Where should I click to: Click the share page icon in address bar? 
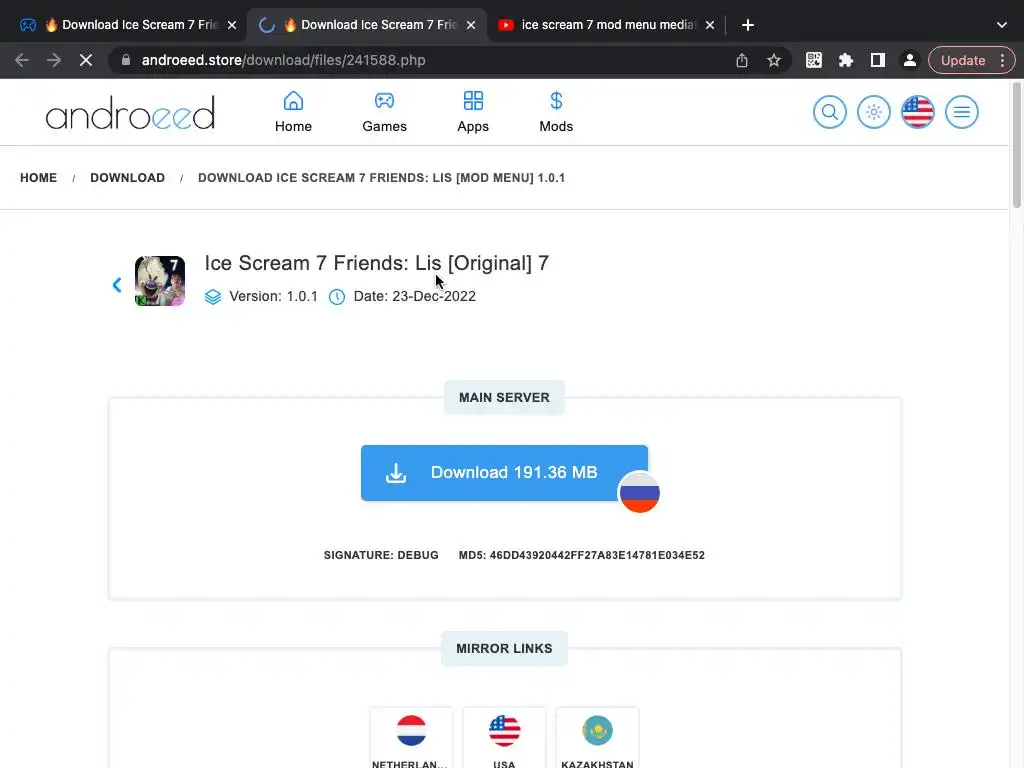742,60
